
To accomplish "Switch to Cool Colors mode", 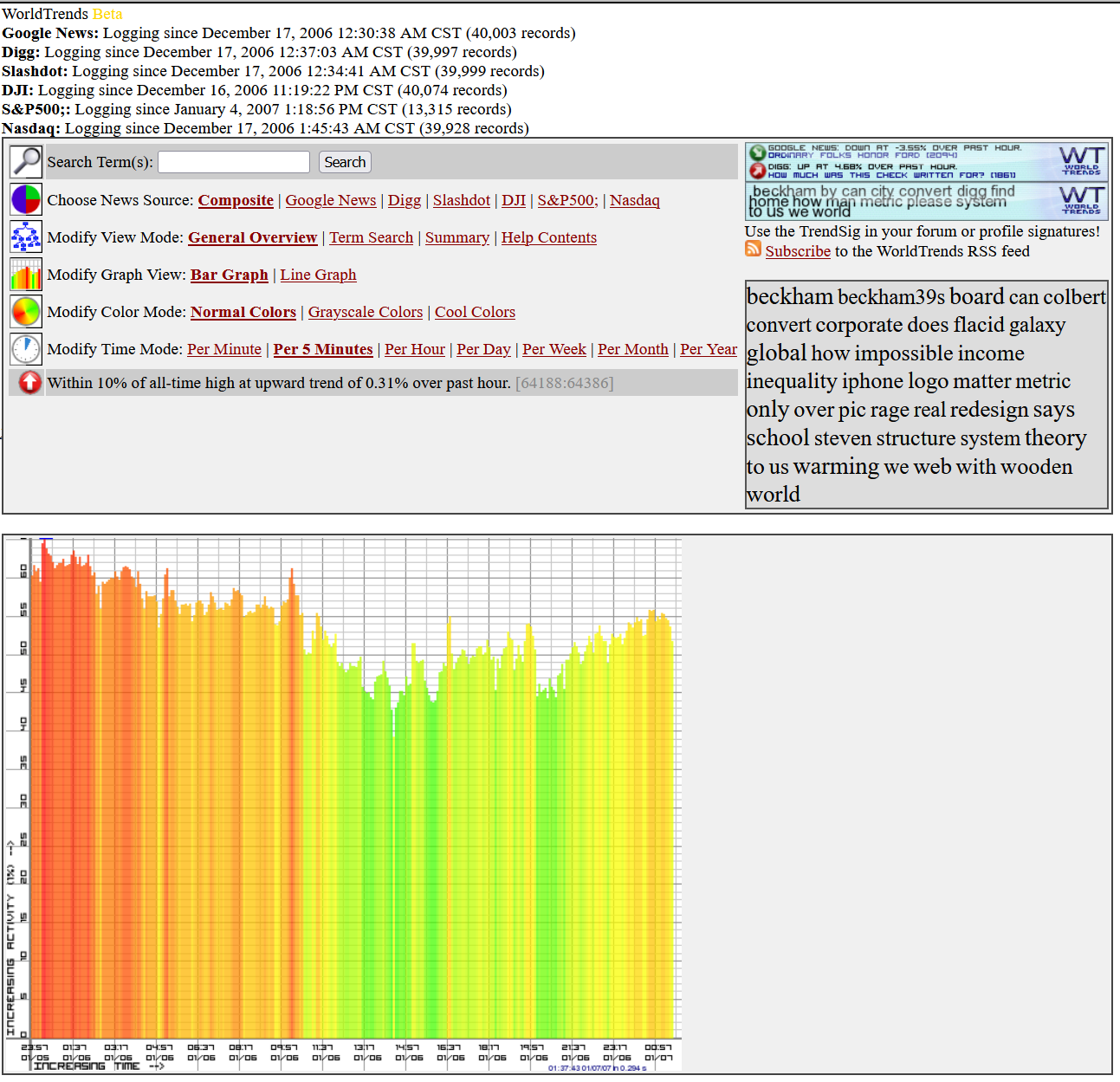I will coord(475,312).
